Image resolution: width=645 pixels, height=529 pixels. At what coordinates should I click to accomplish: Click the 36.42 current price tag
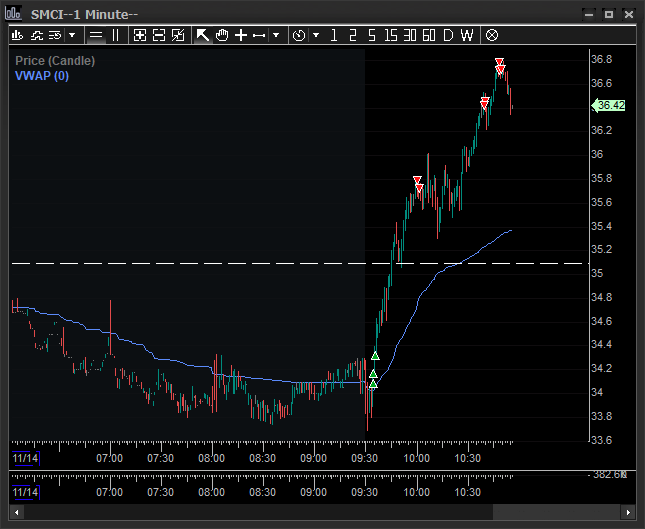pyautogui.click(x=608, y=106)
